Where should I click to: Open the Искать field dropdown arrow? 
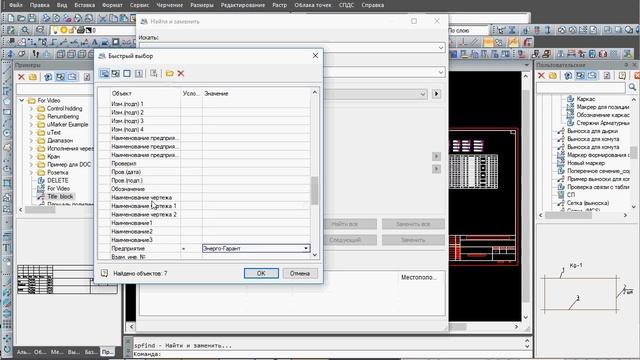click(440, 48)
